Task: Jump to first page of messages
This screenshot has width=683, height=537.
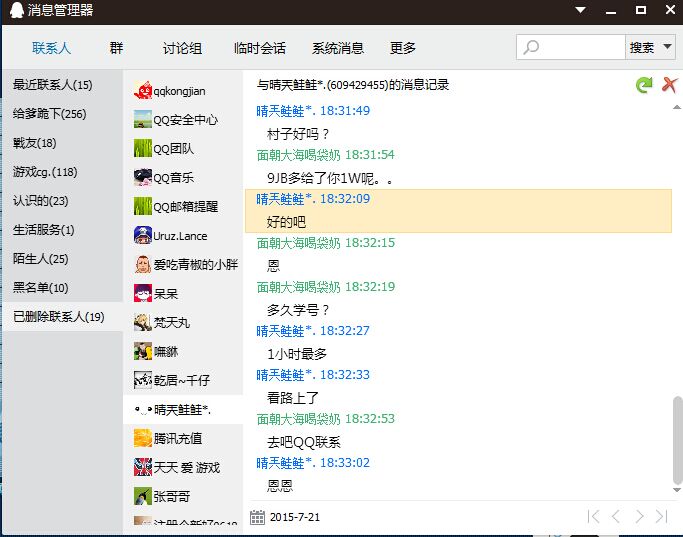Action: coord(593,517)
